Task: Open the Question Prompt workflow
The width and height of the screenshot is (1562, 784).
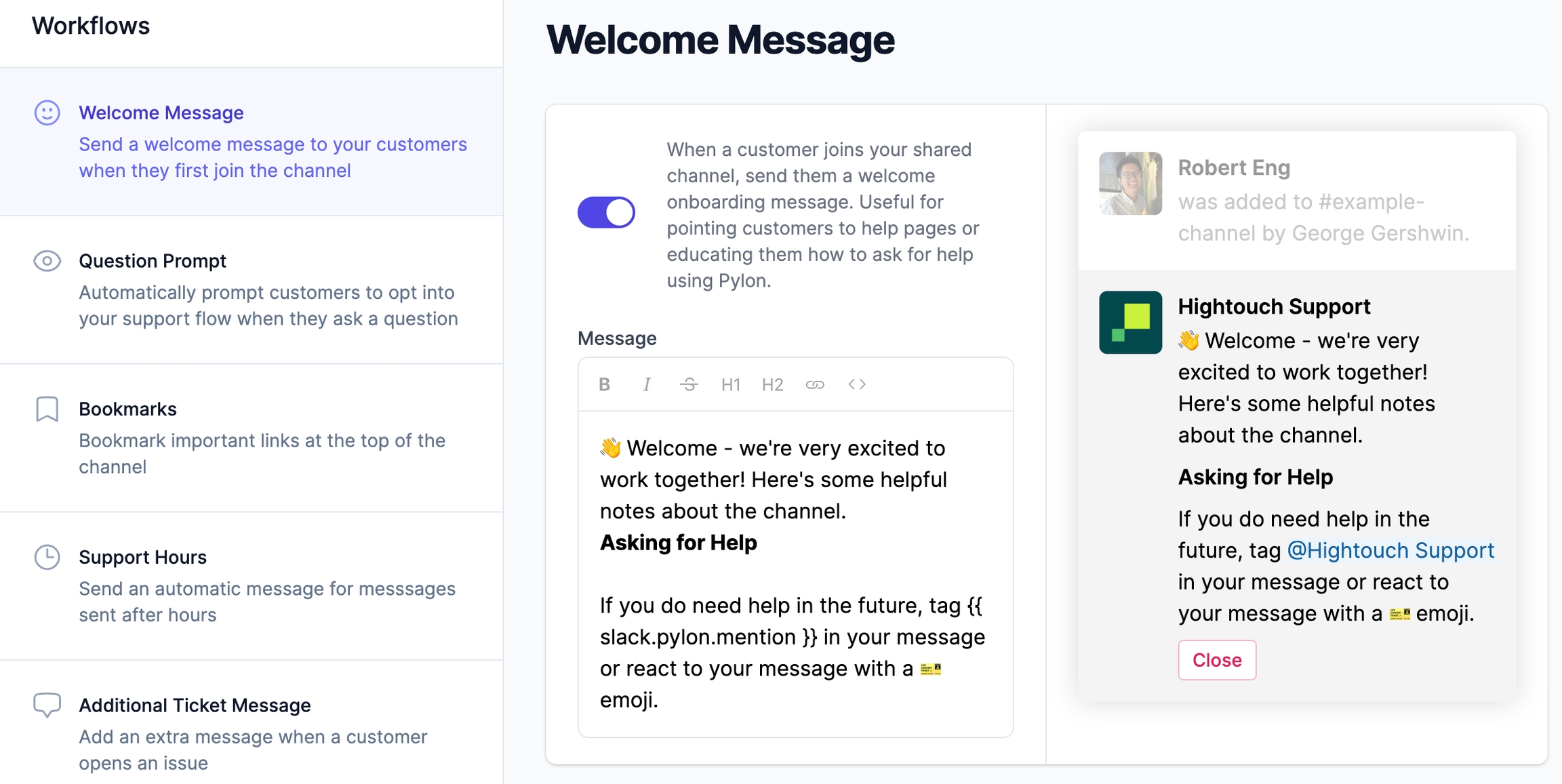Action: point(153,261)
